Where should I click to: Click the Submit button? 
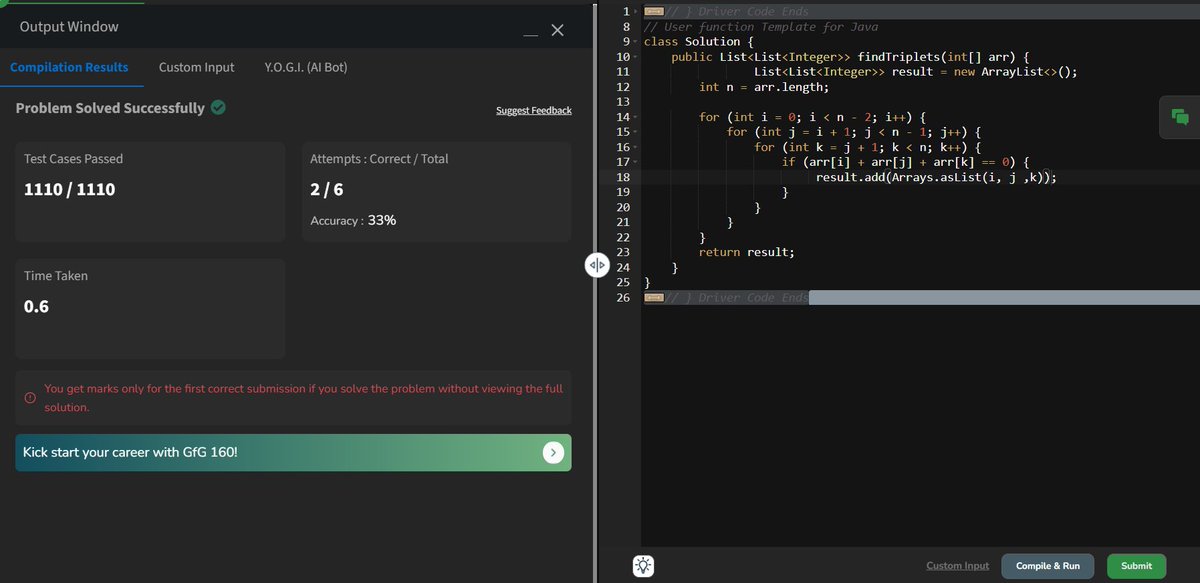pos(1136,565)
